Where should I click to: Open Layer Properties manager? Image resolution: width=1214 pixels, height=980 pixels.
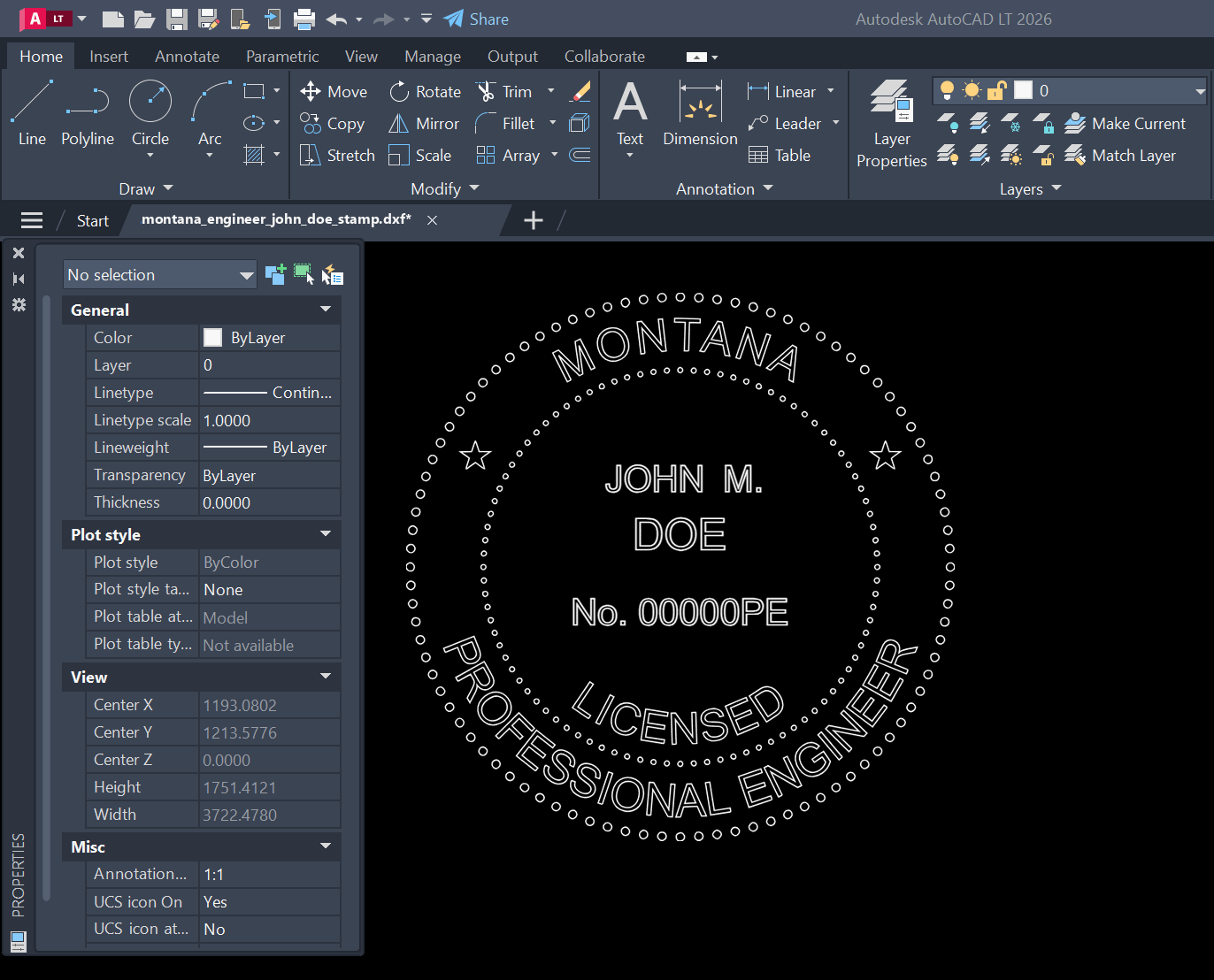tap(891, 124)
